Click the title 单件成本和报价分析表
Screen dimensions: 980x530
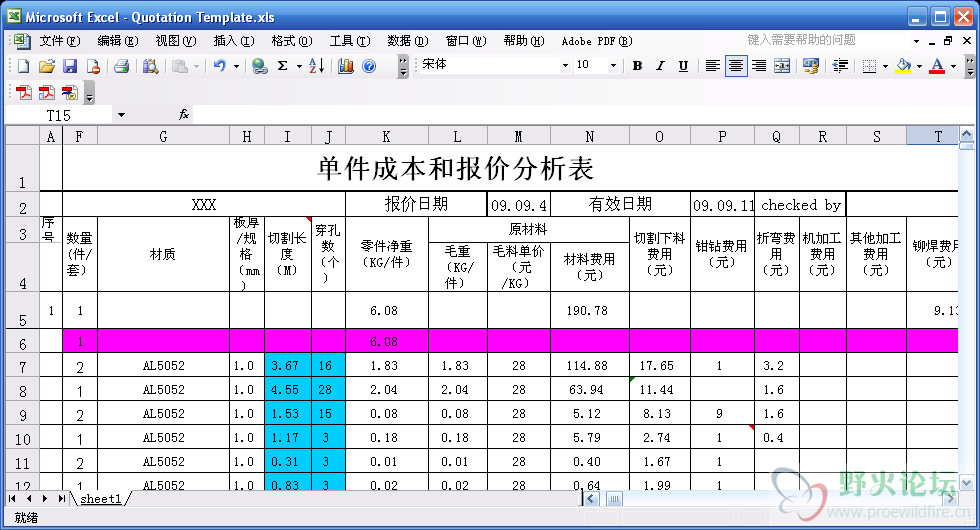[456, 169]
